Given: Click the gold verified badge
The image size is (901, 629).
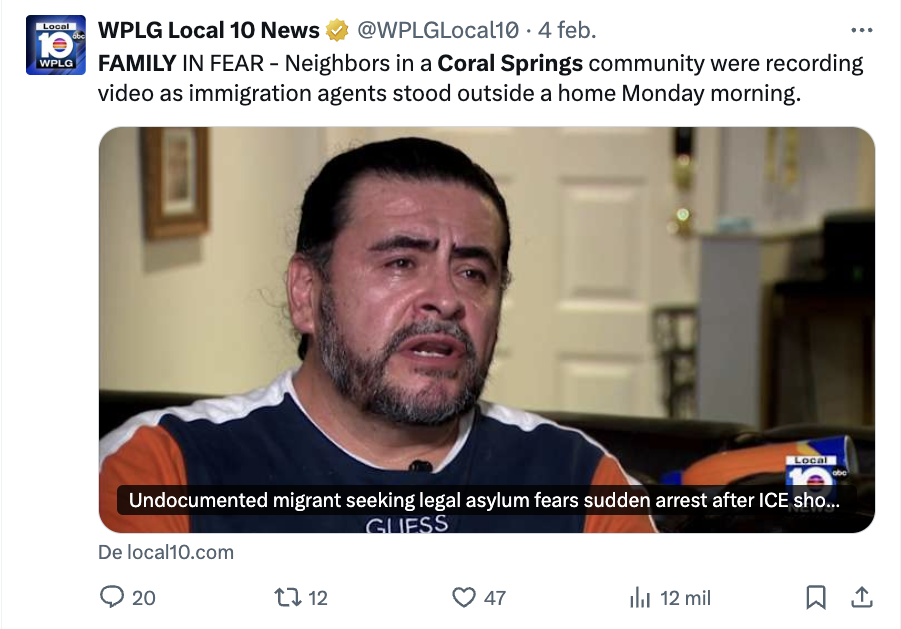Looking at the screenshot, I should (337, 30).
